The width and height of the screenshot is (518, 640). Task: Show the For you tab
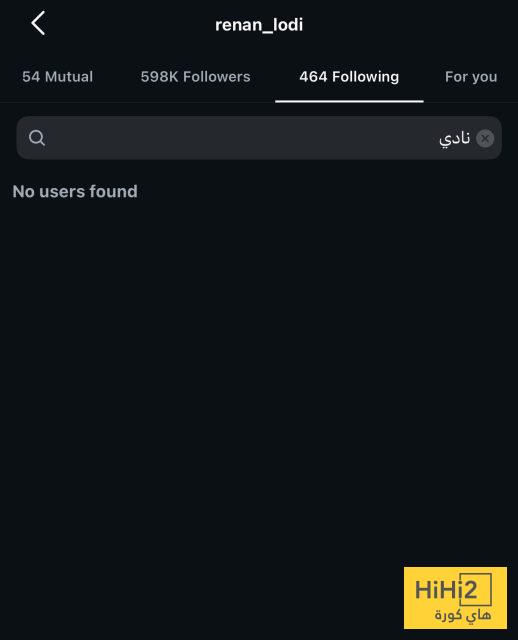click(471, 77)
